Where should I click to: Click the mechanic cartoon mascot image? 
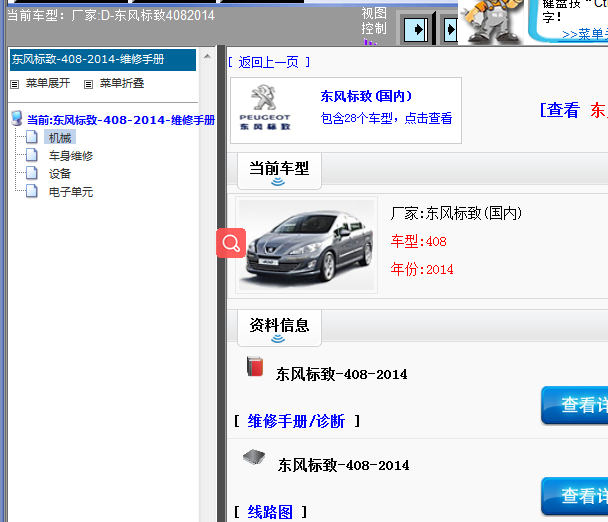pos(492,21)
